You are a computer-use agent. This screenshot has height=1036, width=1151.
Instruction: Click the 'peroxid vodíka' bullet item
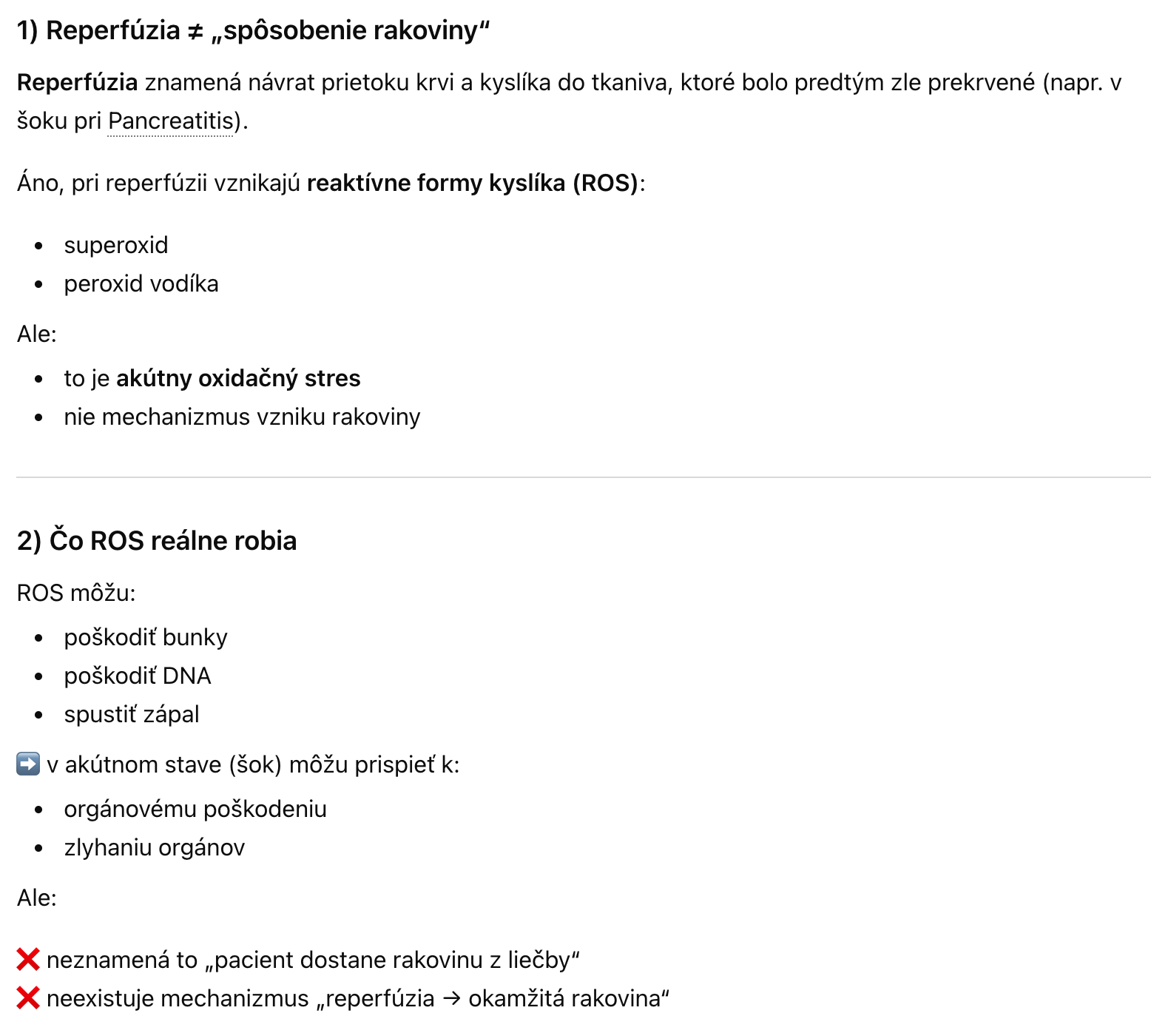[x=141, y=283]
